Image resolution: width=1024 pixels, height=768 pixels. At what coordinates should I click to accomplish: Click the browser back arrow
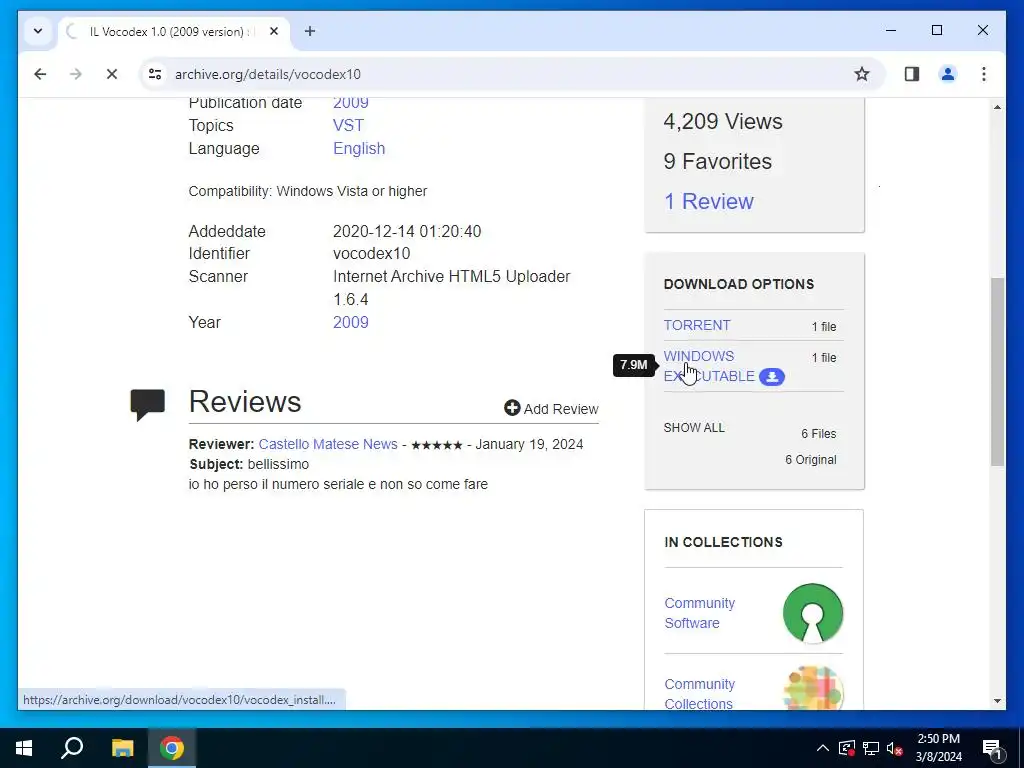pos(40,74)
